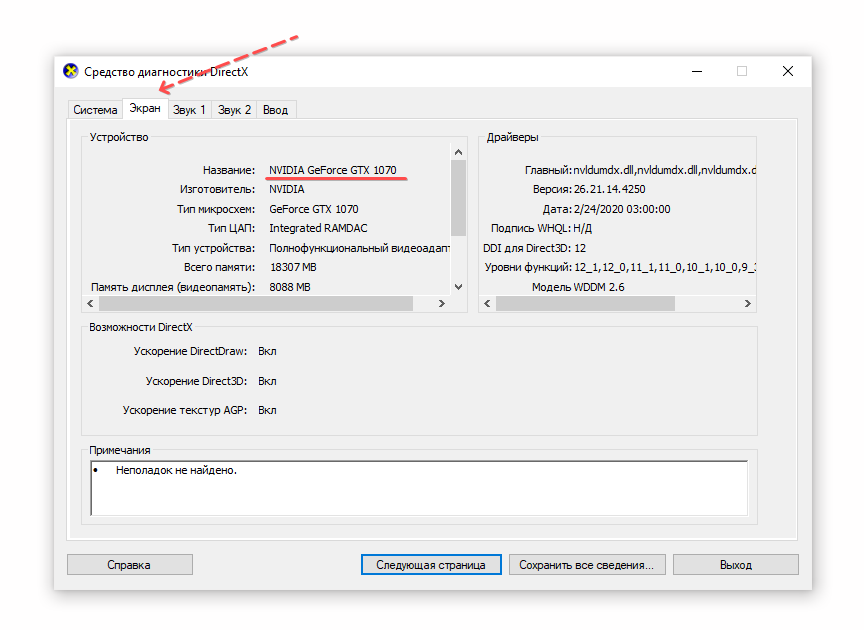Click Следующая страница button
864x630 pixels.
coord(431,564)
